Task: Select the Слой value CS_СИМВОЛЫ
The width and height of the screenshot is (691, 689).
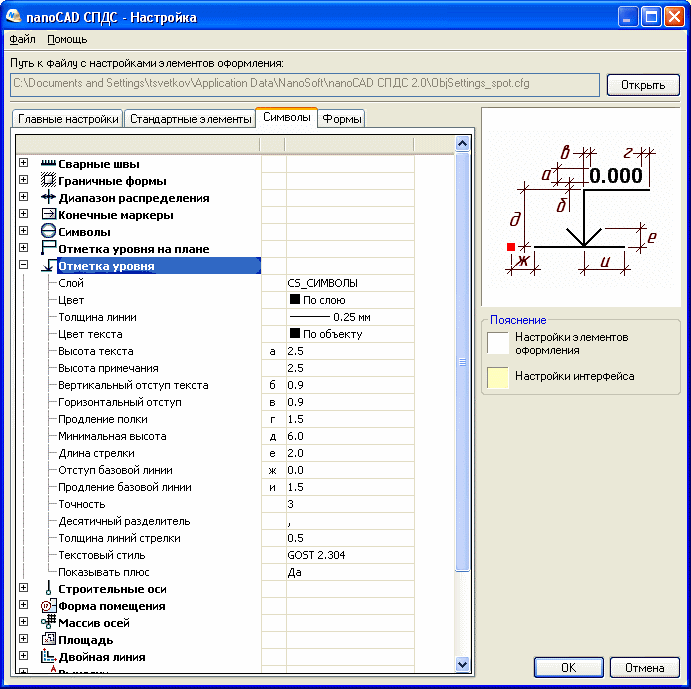Action: coord(350,283)
